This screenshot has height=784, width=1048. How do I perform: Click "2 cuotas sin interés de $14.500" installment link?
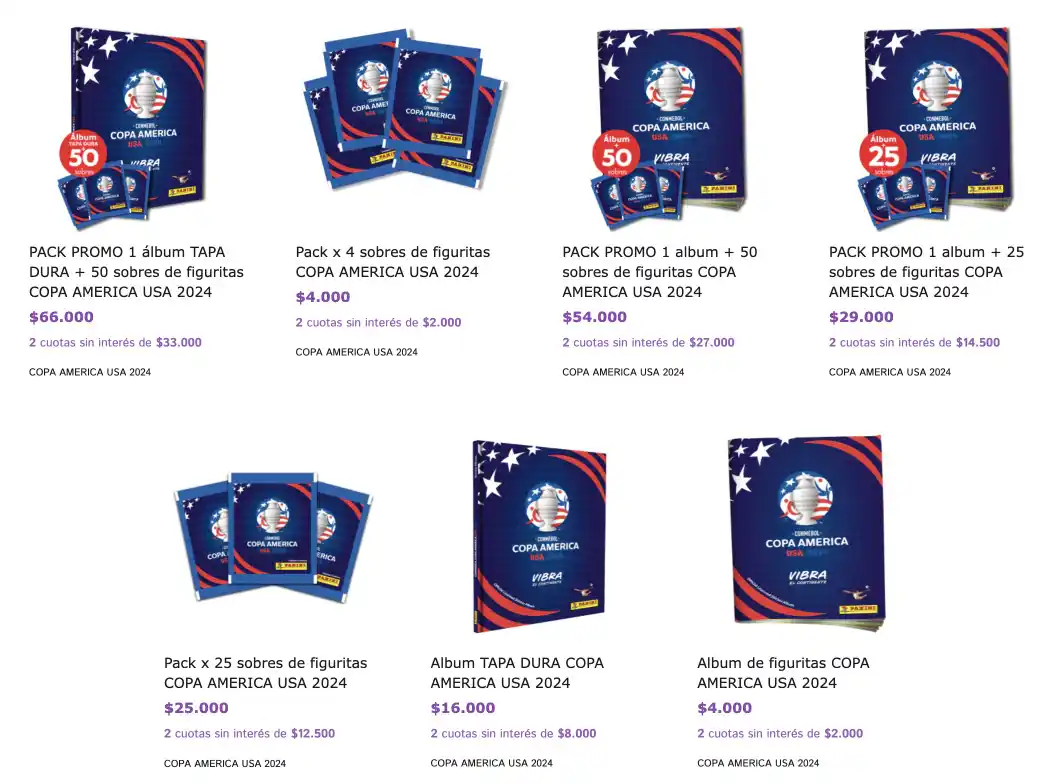(x=913, y=342)
